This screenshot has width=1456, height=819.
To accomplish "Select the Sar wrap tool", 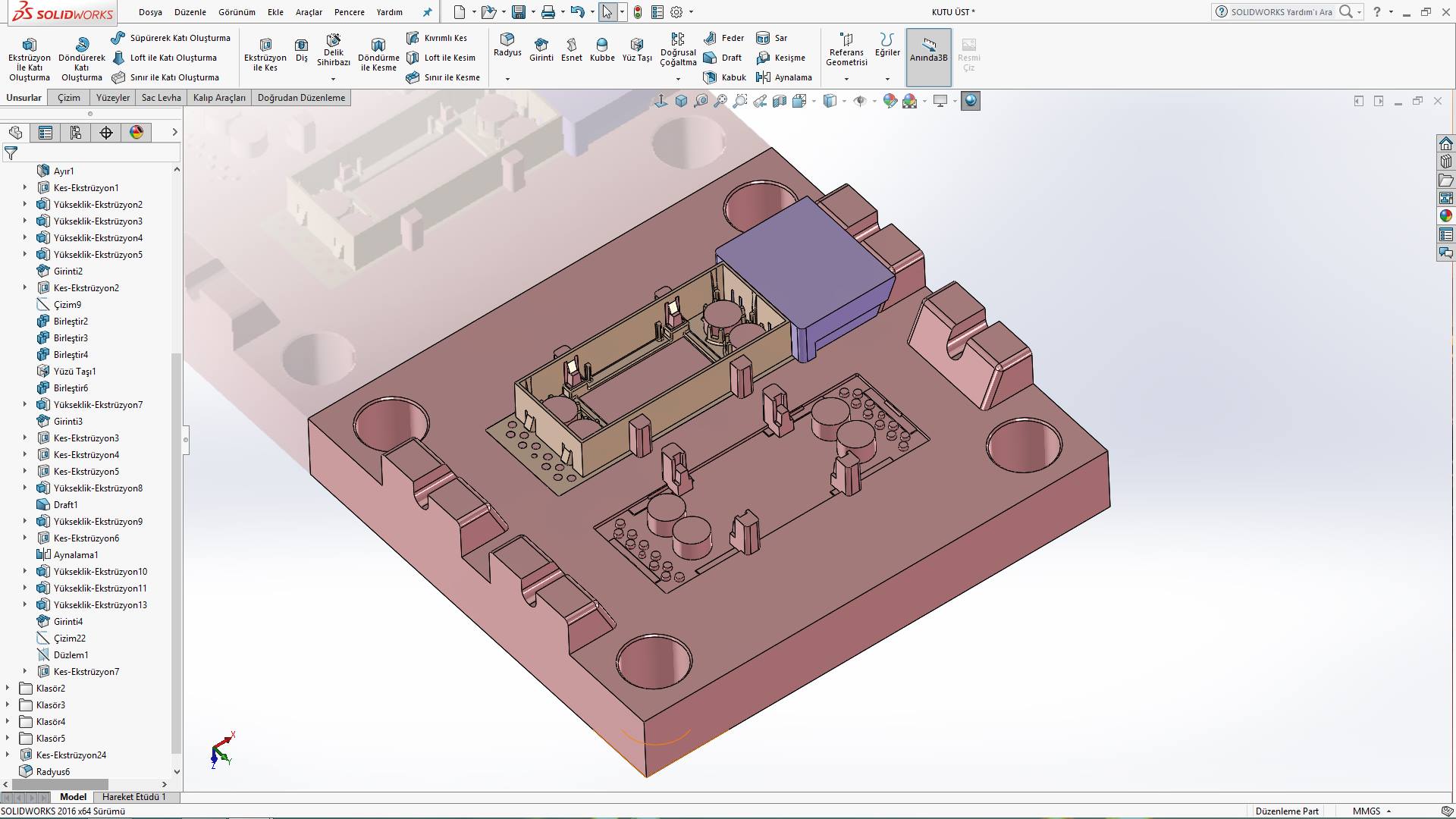I will coord(772,38).
